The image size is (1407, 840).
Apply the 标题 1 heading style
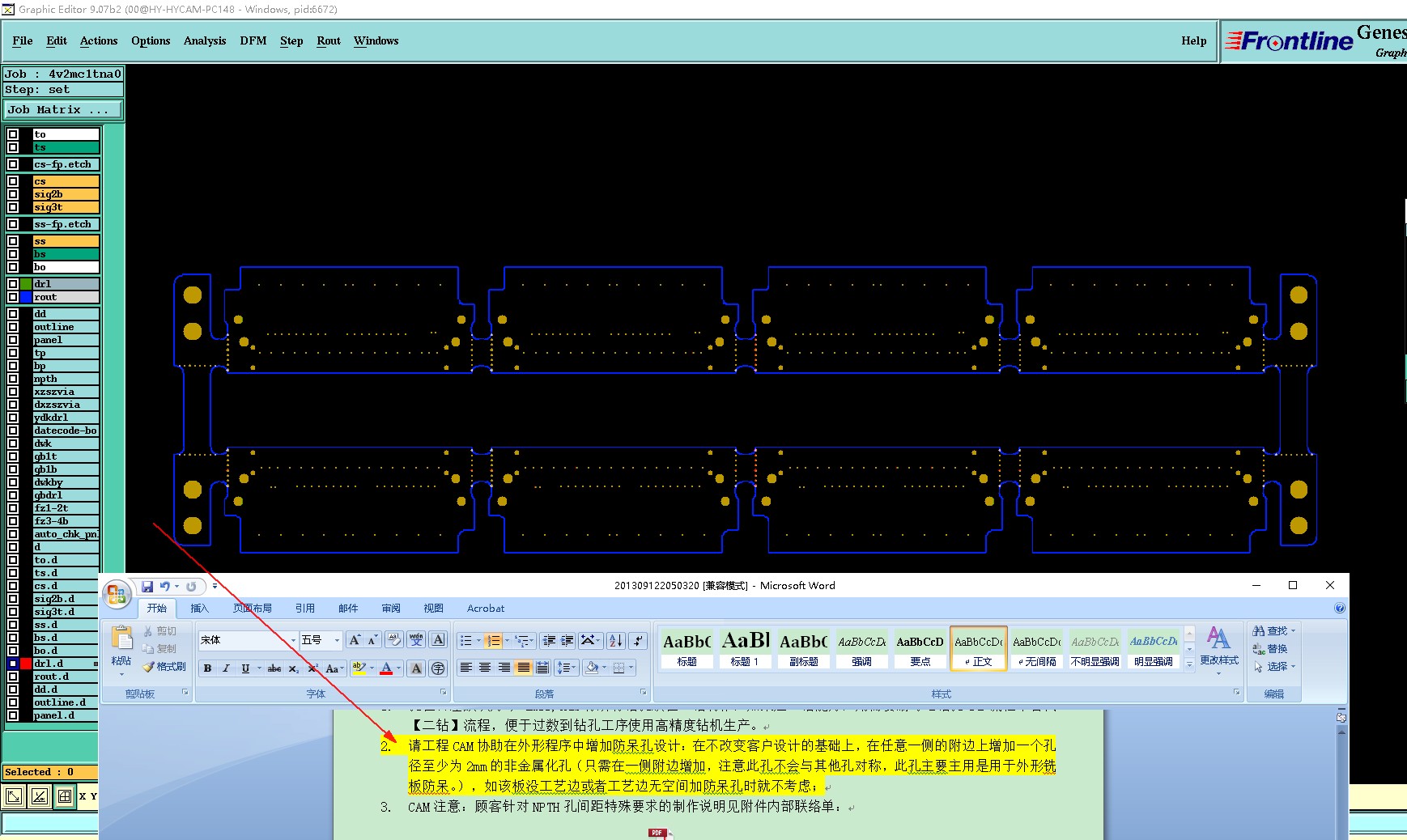pyautogui.click(x=745, y=648)
